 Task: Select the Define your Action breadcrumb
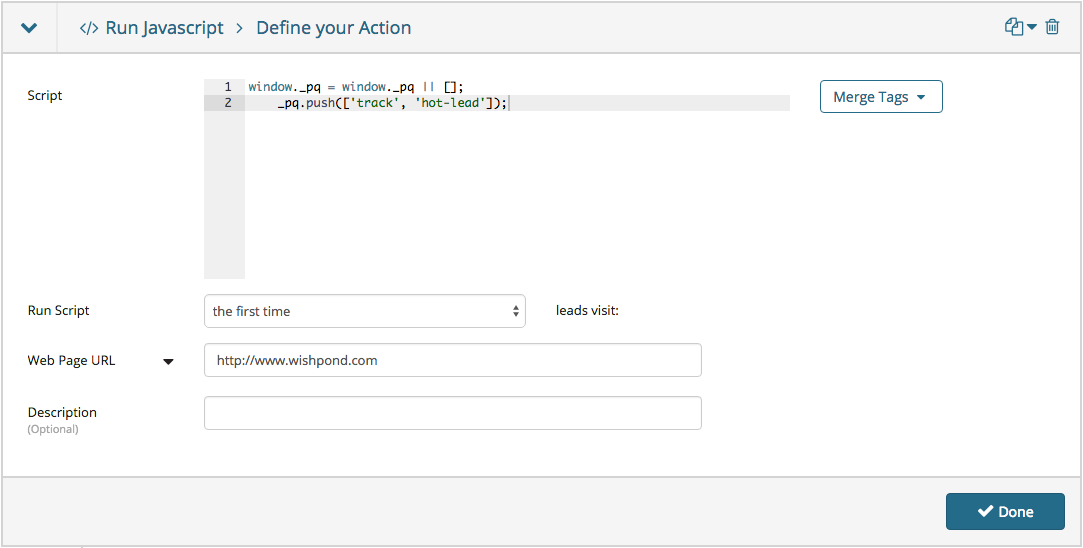tap(334, 28)
